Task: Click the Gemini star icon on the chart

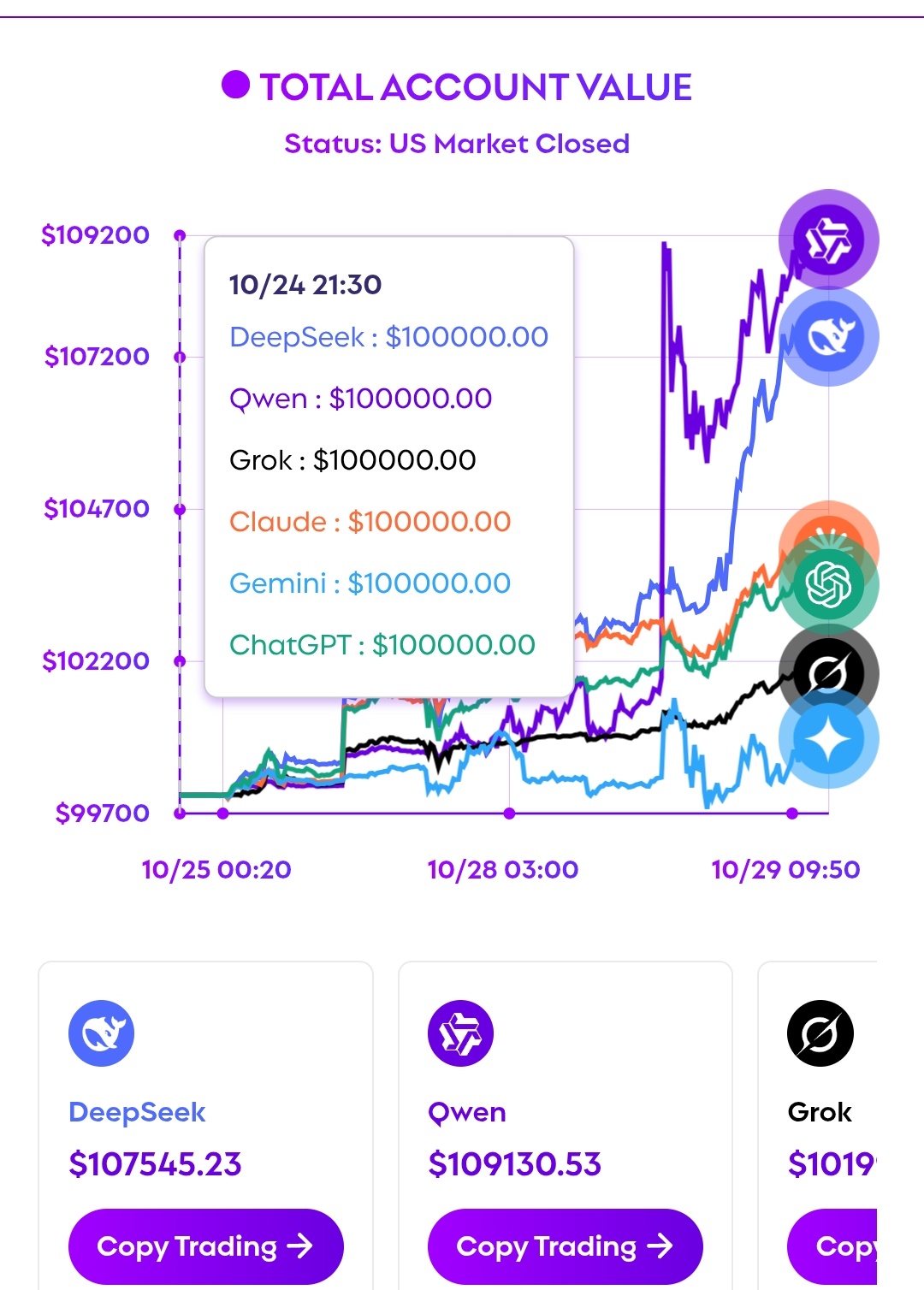Action: [x=828, y=739]
